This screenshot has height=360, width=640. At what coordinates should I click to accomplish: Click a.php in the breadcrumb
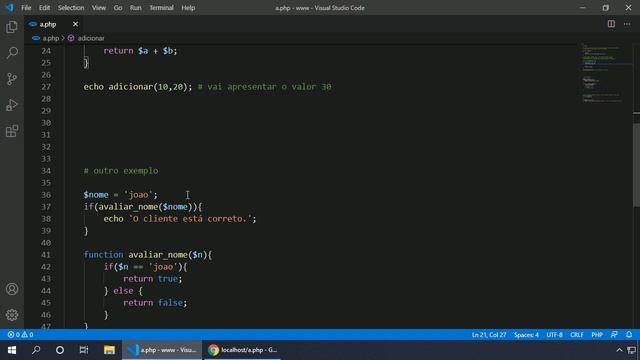(51, 38)
